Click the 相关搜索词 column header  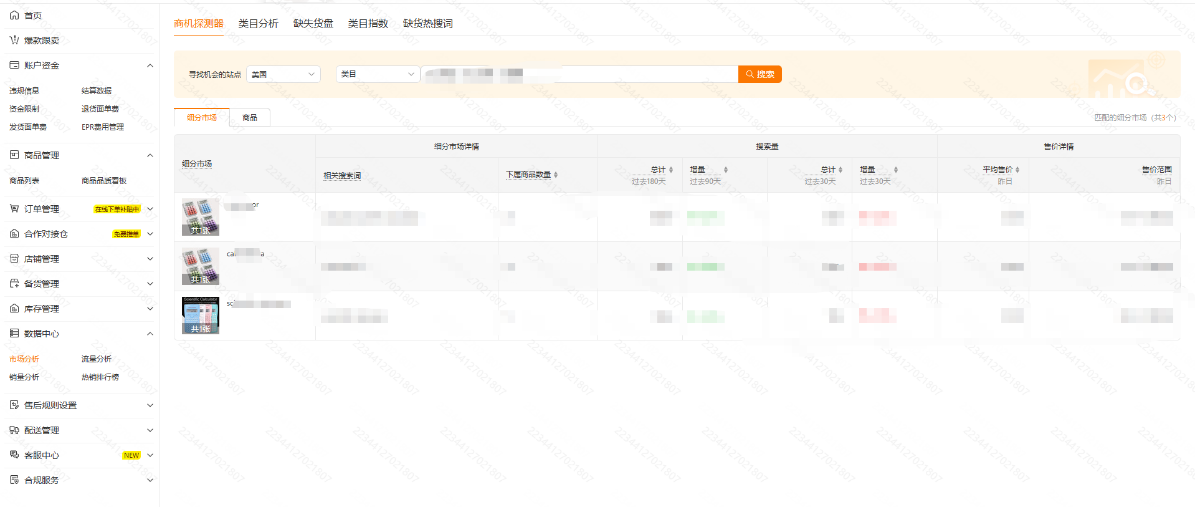(x=342, y=175)
